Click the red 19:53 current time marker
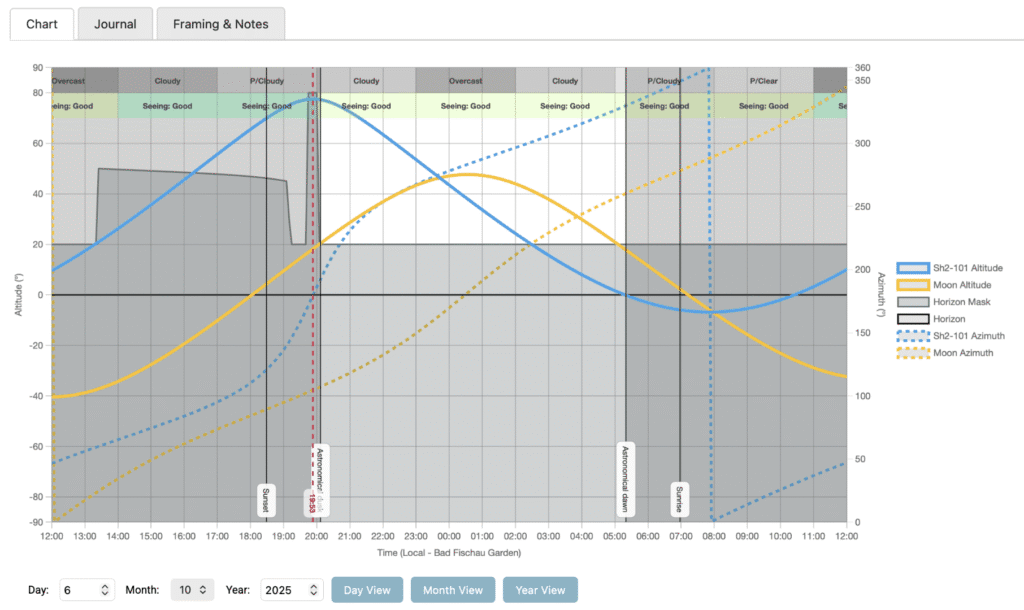The height and width of the screenshot is (610, 1024). click(x=312, y=503)
